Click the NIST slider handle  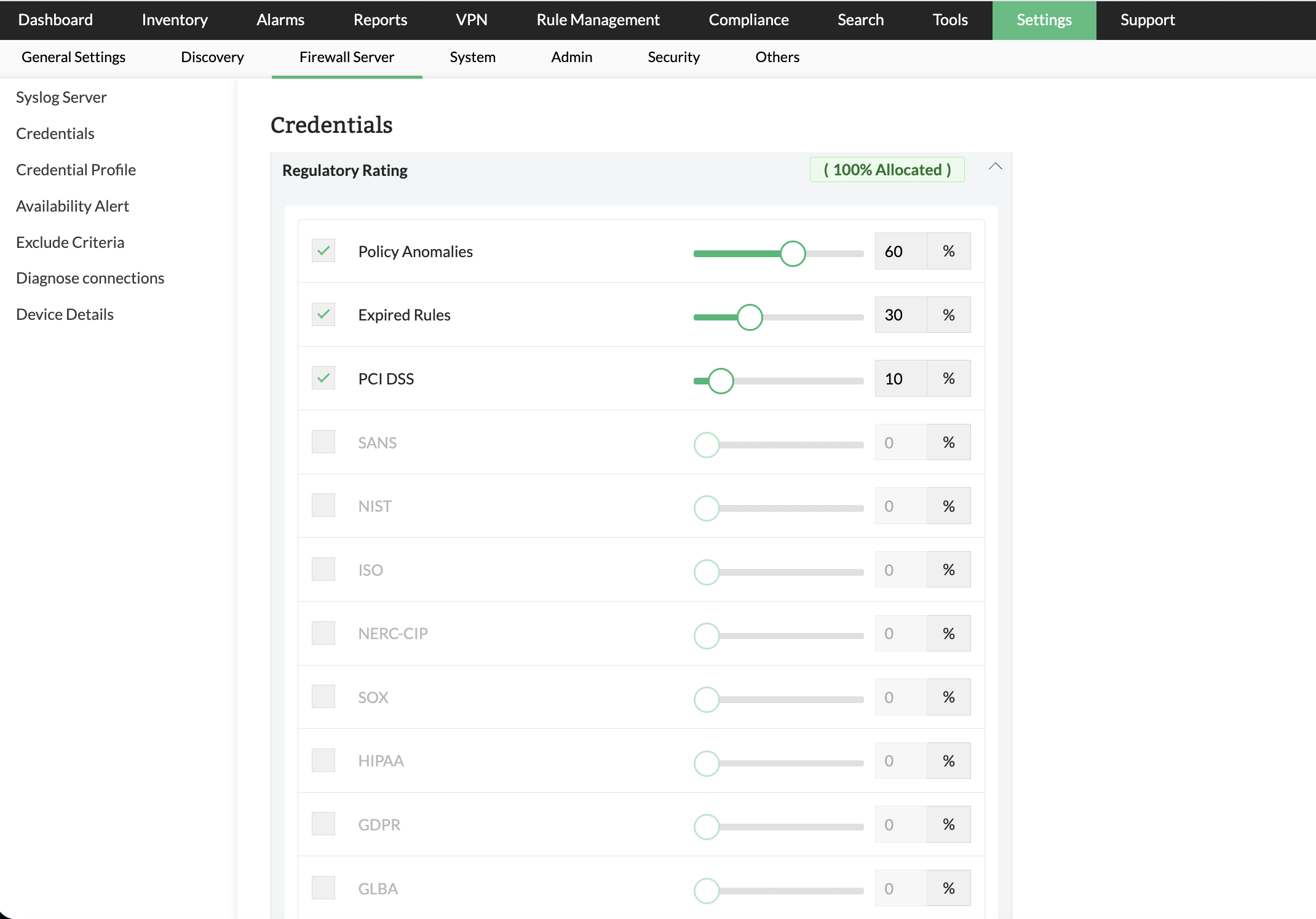click(x=707, y=508)
